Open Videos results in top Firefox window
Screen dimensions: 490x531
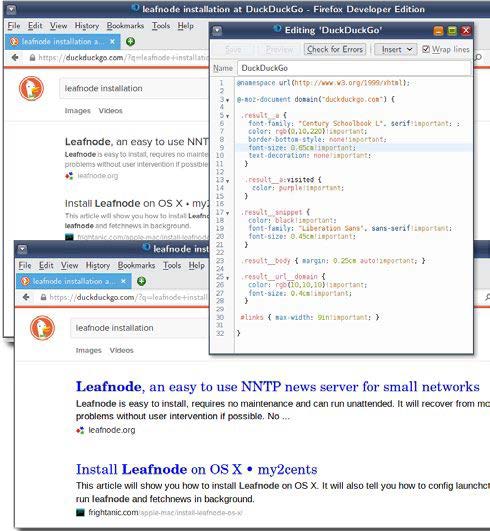pyautogui.click(x=110, y=111)
